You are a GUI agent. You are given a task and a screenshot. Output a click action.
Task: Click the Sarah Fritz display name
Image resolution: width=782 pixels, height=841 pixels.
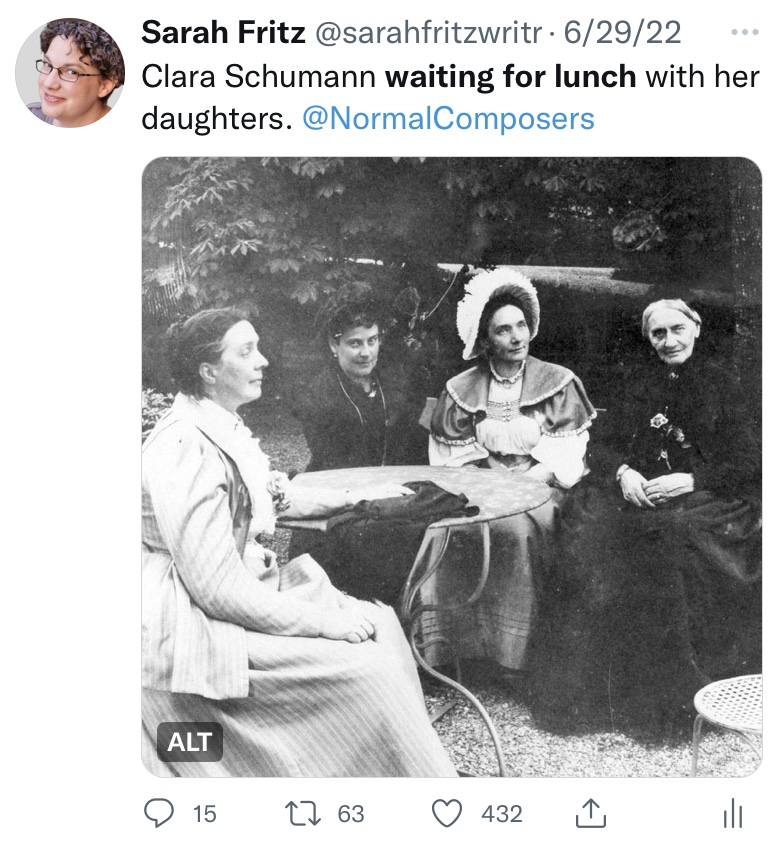click(223, 33)
